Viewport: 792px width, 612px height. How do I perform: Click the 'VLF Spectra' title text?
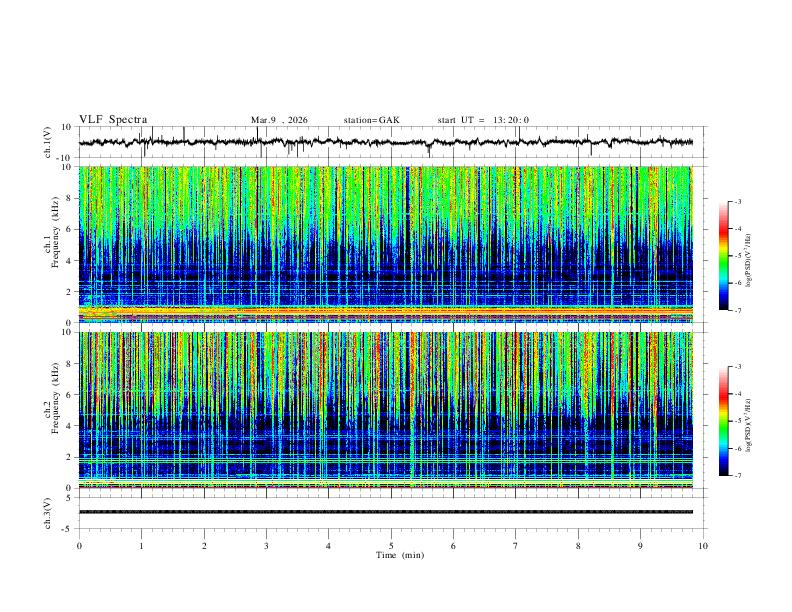click(113, 120)
